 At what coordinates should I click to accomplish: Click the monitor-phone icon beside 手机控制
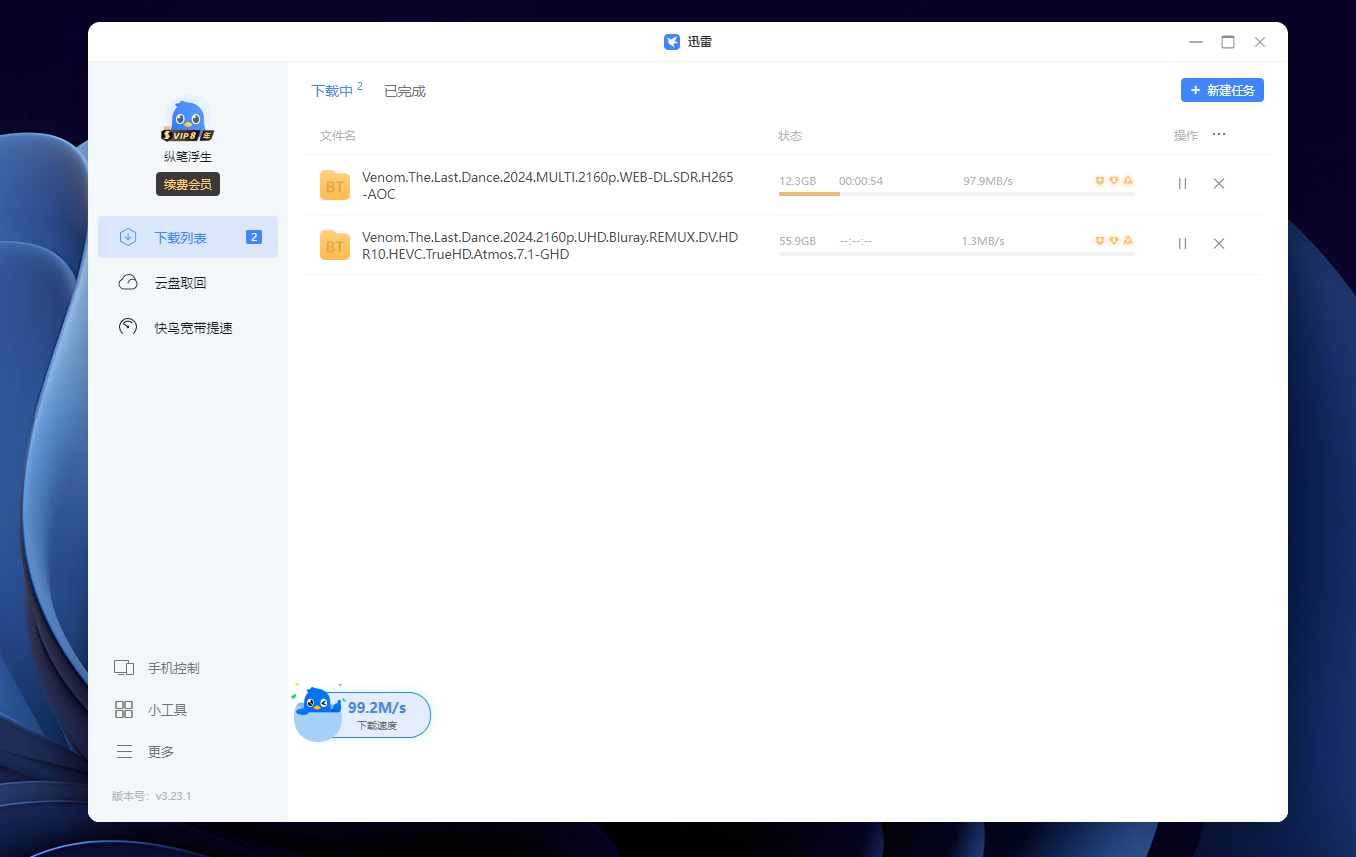click(x=124, y=668)
